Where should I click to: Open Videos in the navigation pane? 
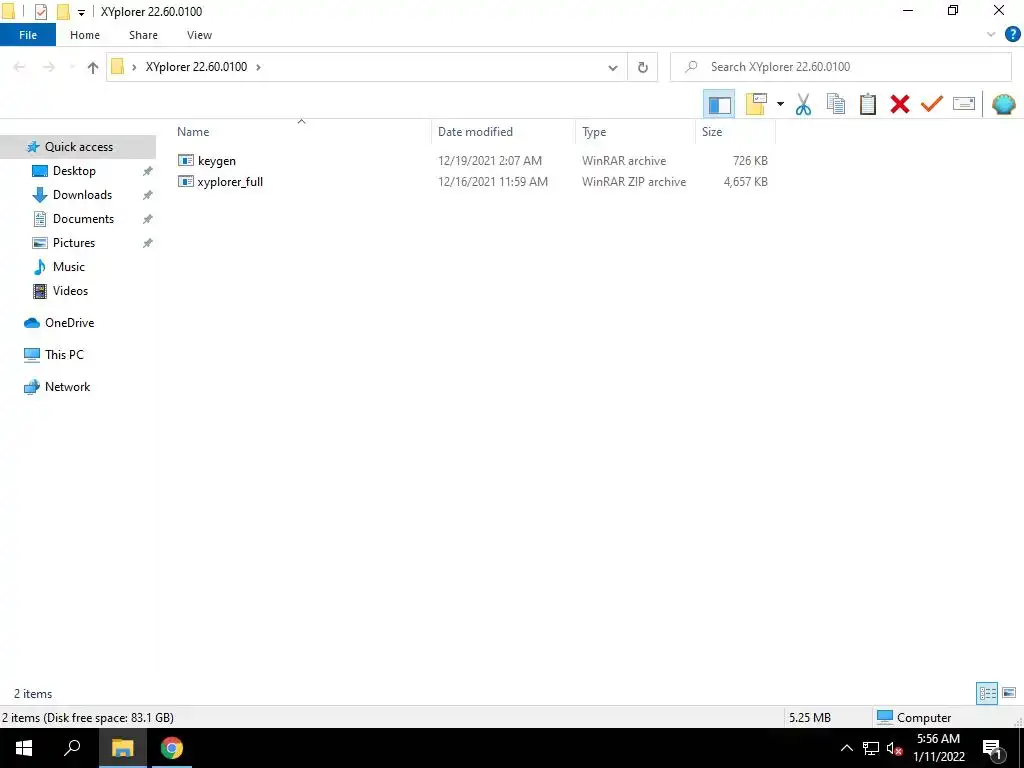(70, 291)
